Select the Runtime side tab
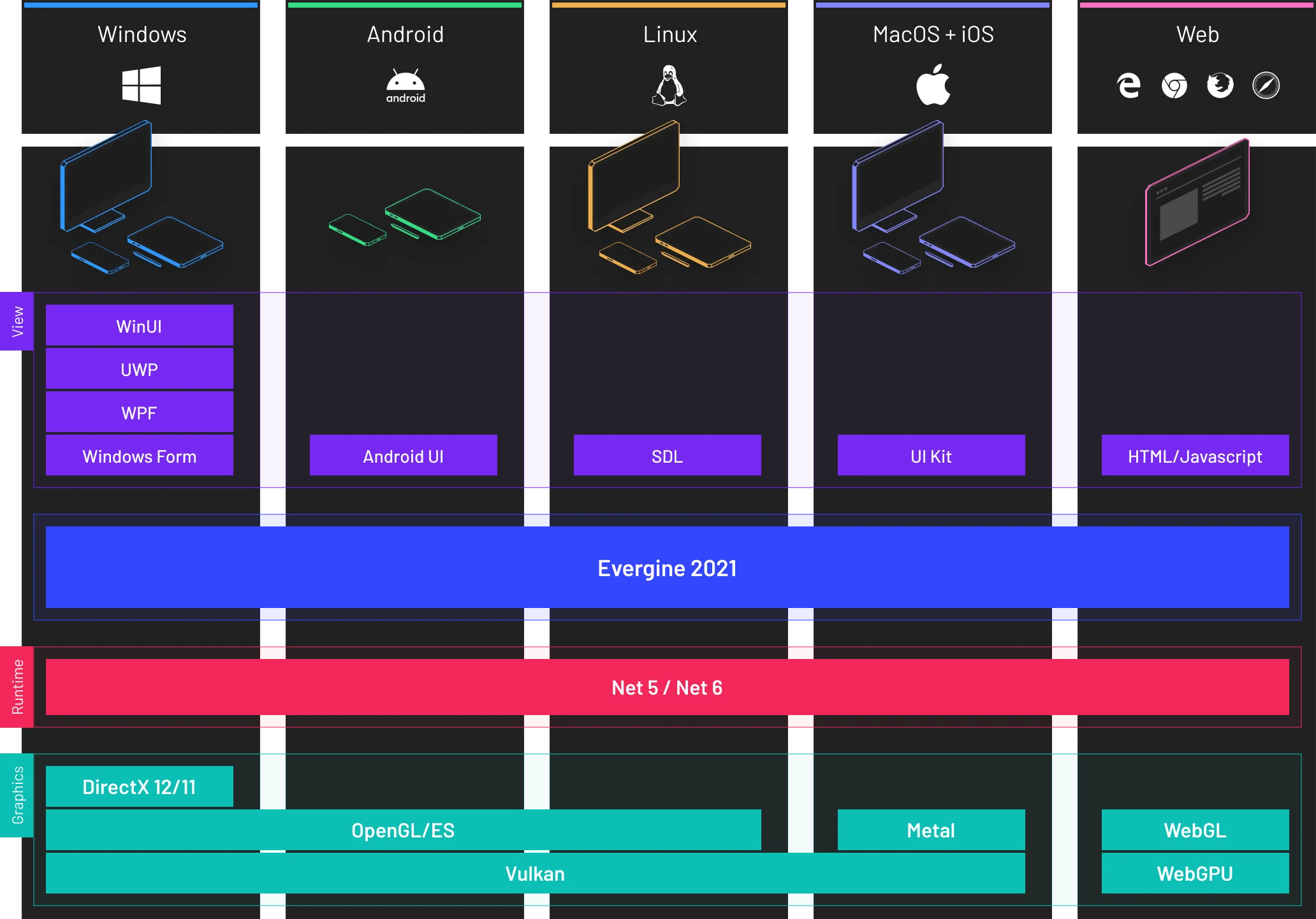This screenshot has width=1316, height=919. coord(17,687)
